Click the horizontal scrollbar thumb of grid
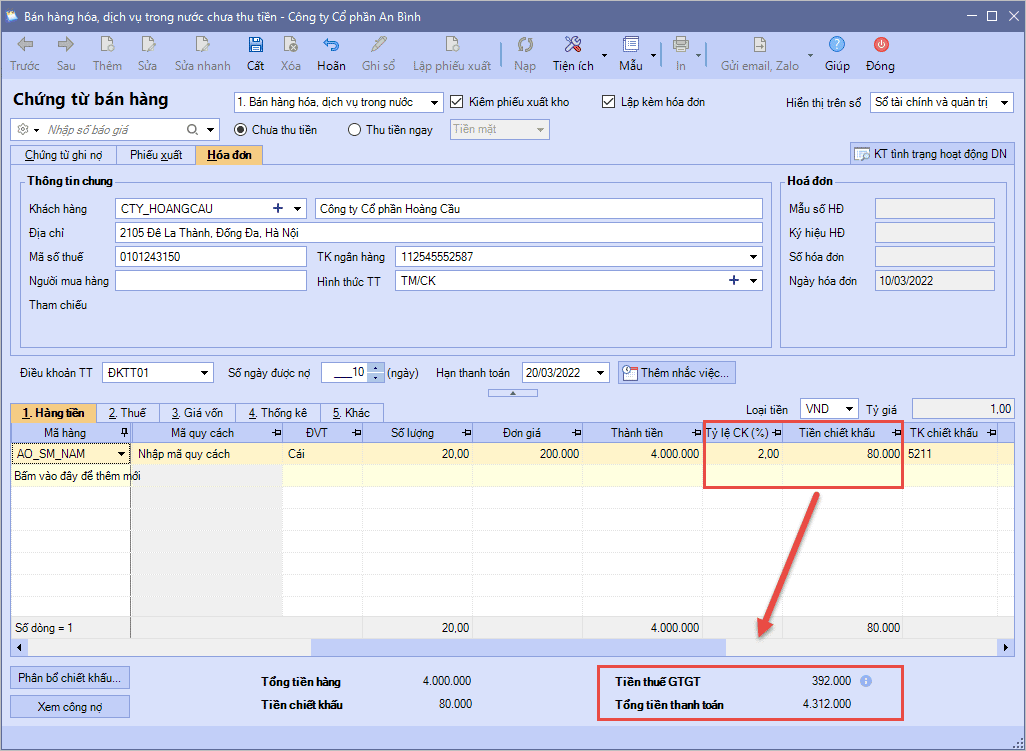 tap(518, 648)
